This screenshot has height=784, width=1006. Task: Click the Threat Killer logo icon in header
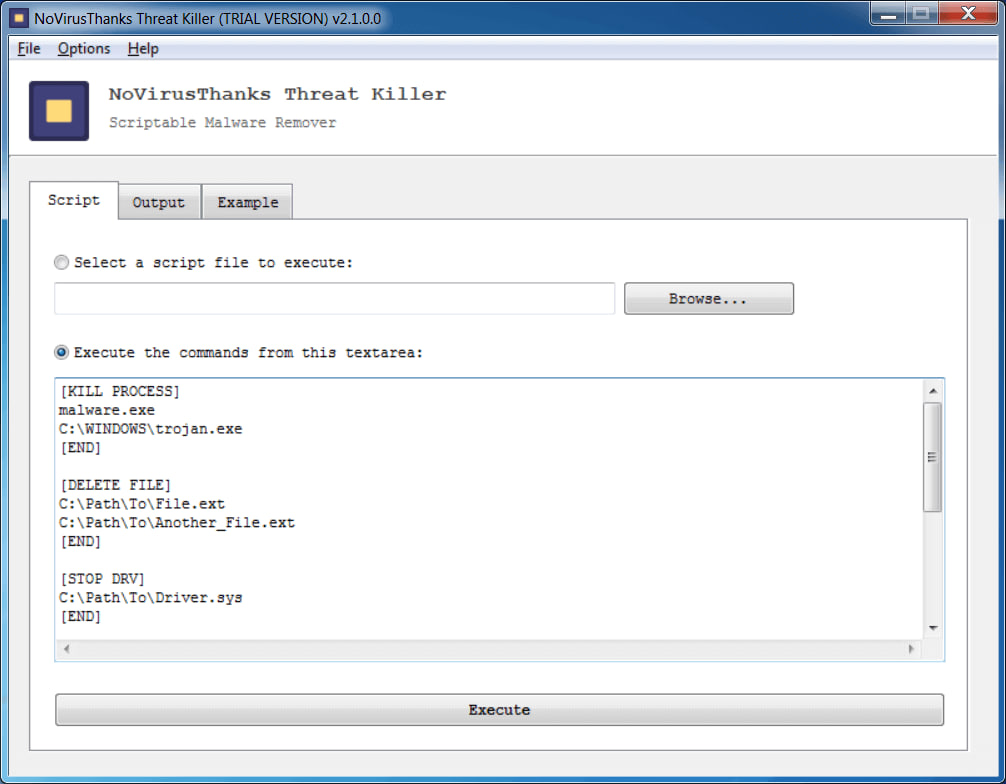(x=59, y=110)
